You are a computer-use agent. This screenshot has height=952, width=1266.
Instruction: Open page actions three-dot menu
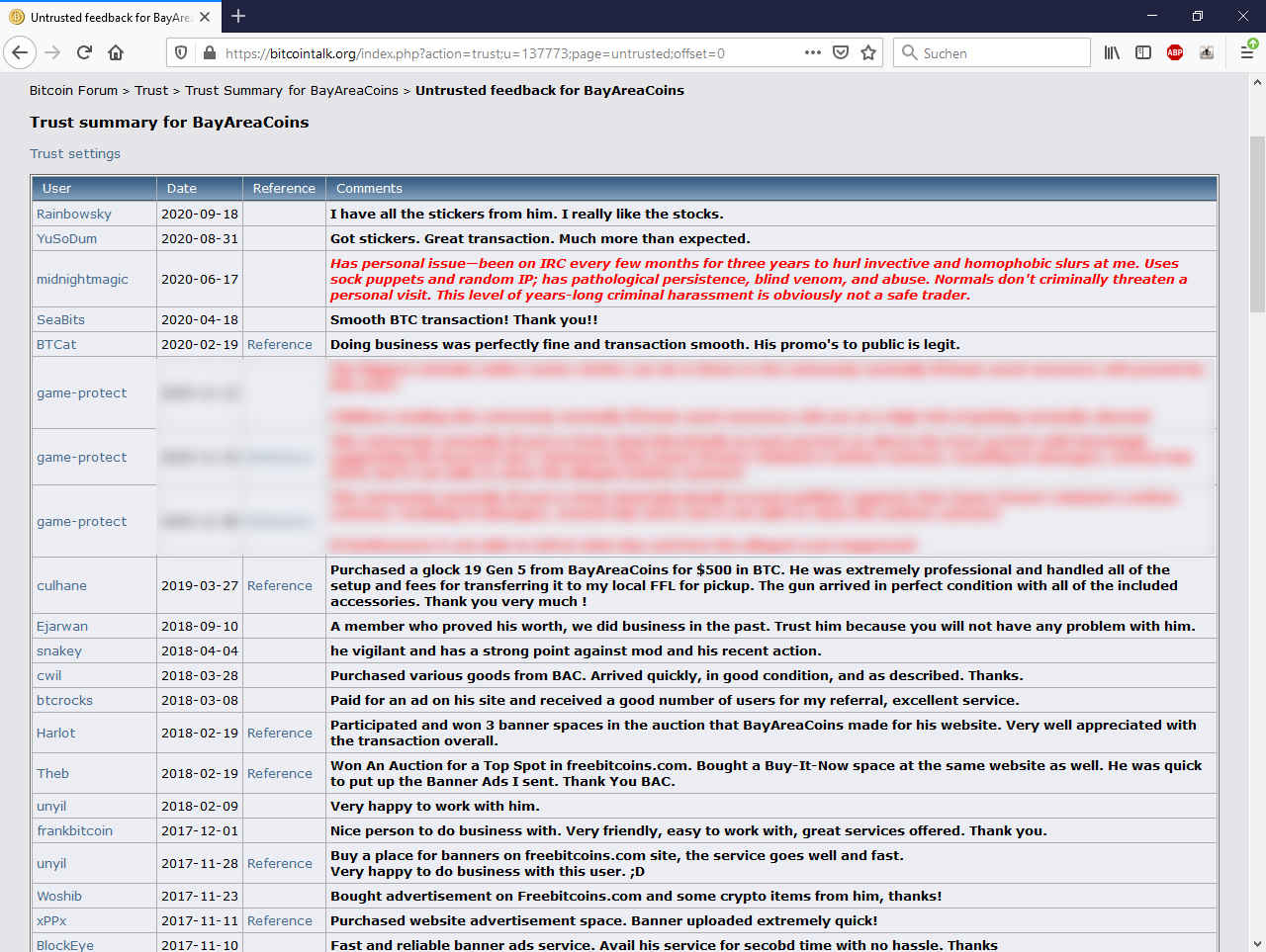(813, 52)
